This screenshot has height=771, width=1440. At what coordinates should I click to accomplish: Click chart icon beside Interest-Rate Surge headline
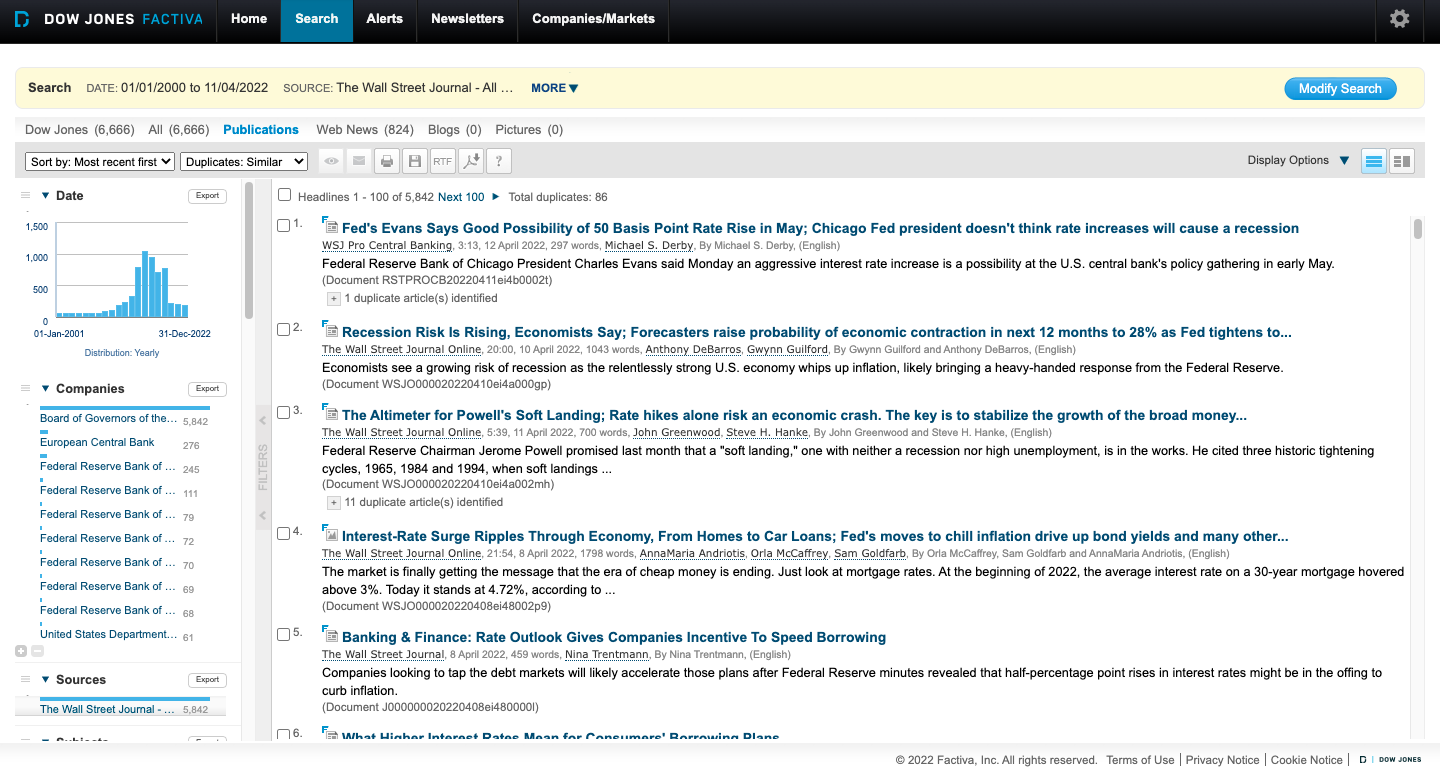coord(331,535)
